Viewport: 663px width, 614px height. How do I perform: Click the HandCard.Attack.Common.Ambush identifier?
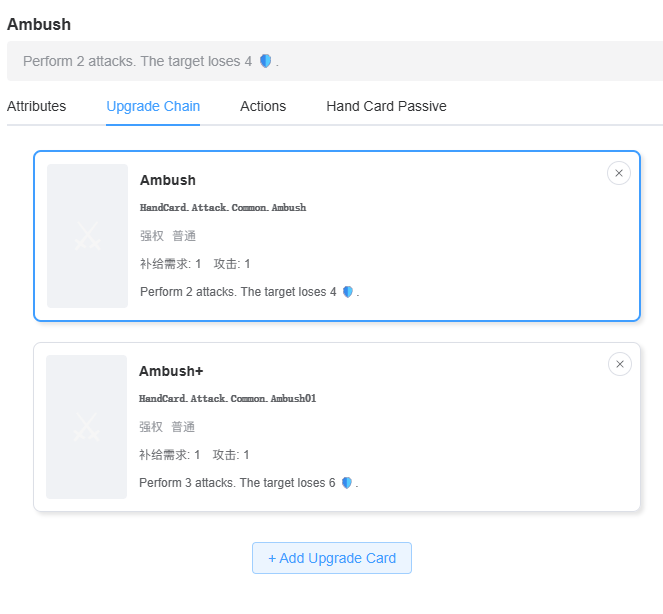point(223,208)
